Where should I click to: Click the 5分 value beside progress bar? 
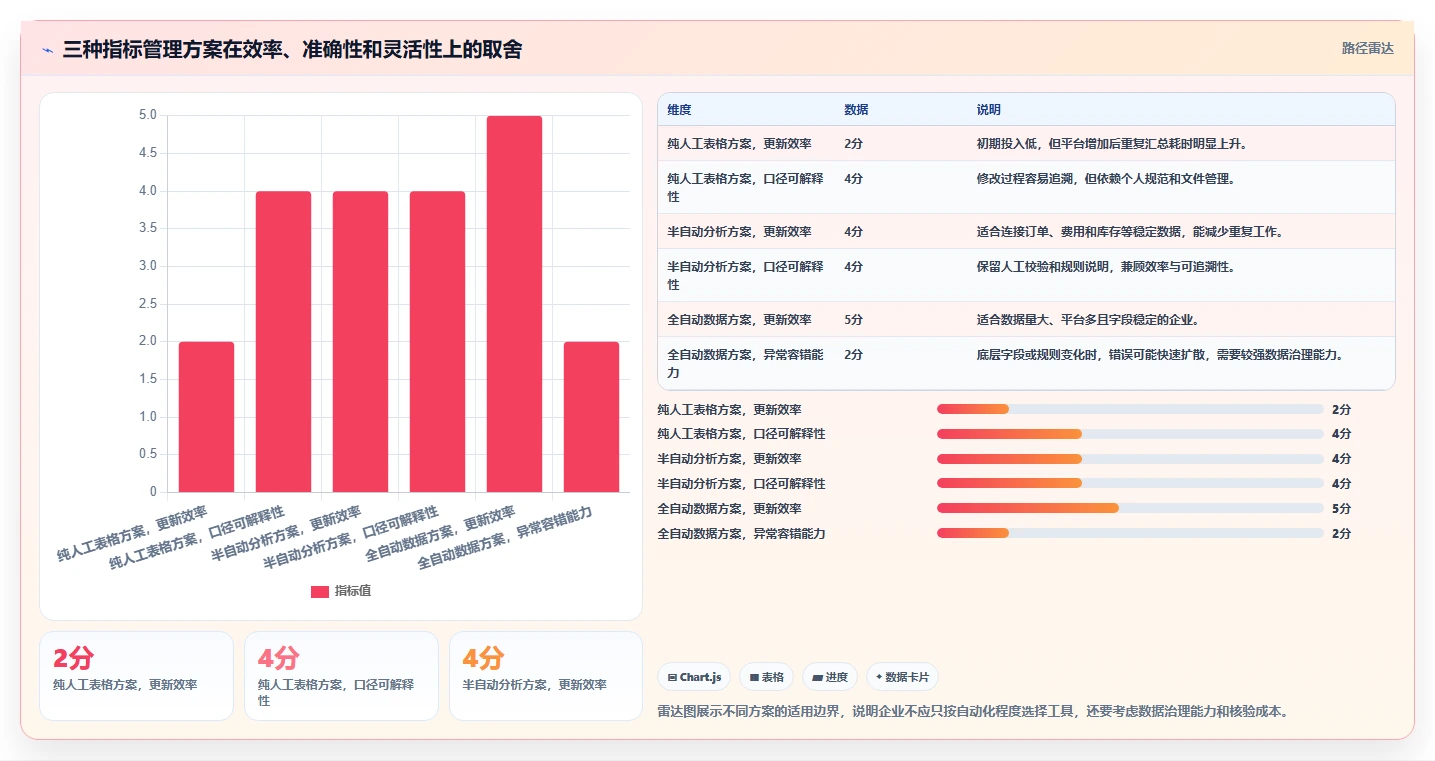pos(1341,509)
